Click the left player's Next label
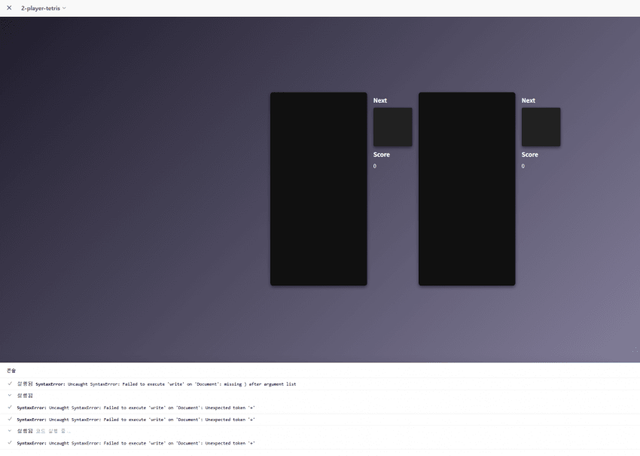This screenshot has height=456, width=640. tap(380, 100)
